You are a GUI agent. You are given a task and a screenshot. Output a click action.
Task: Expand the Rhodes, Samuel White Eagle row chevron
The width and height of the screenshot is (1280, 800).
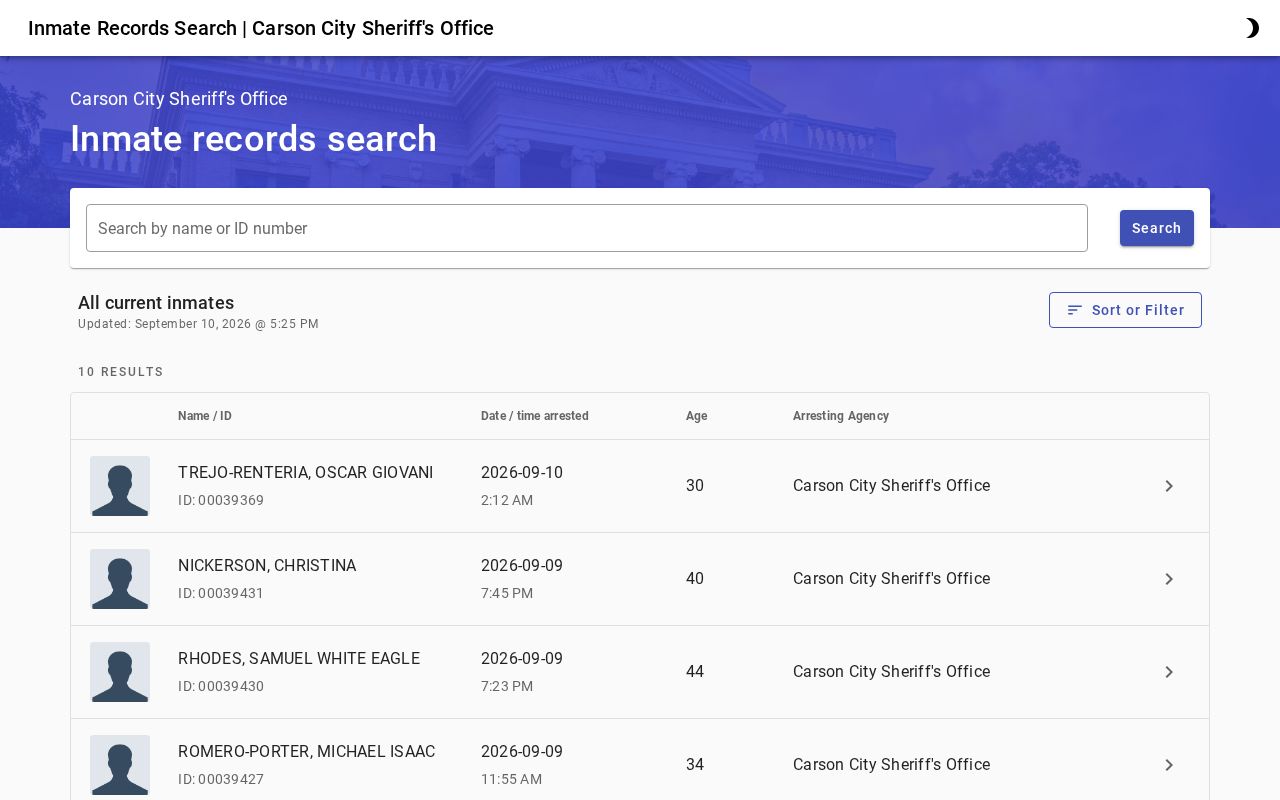[x=1169, y=672]
